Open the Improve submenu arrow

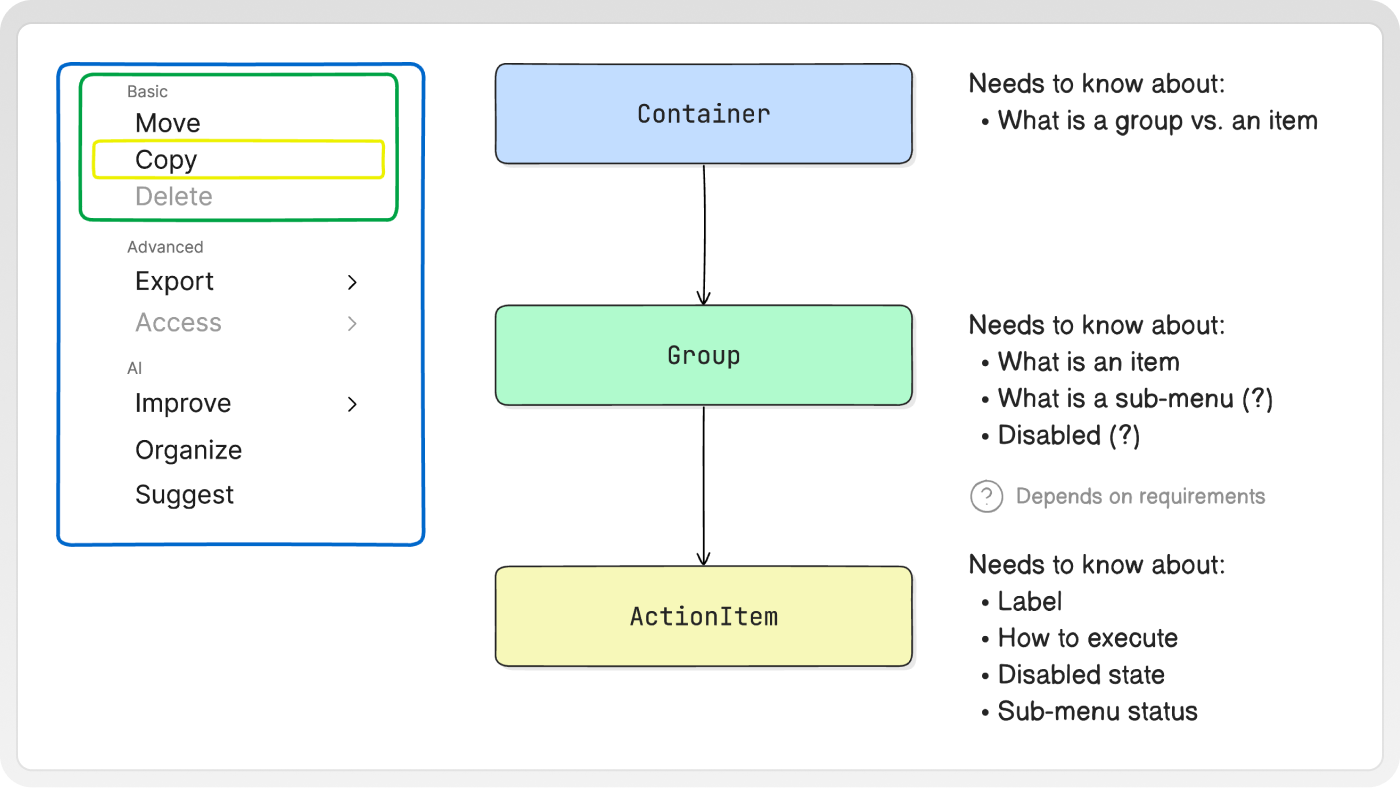352,405
